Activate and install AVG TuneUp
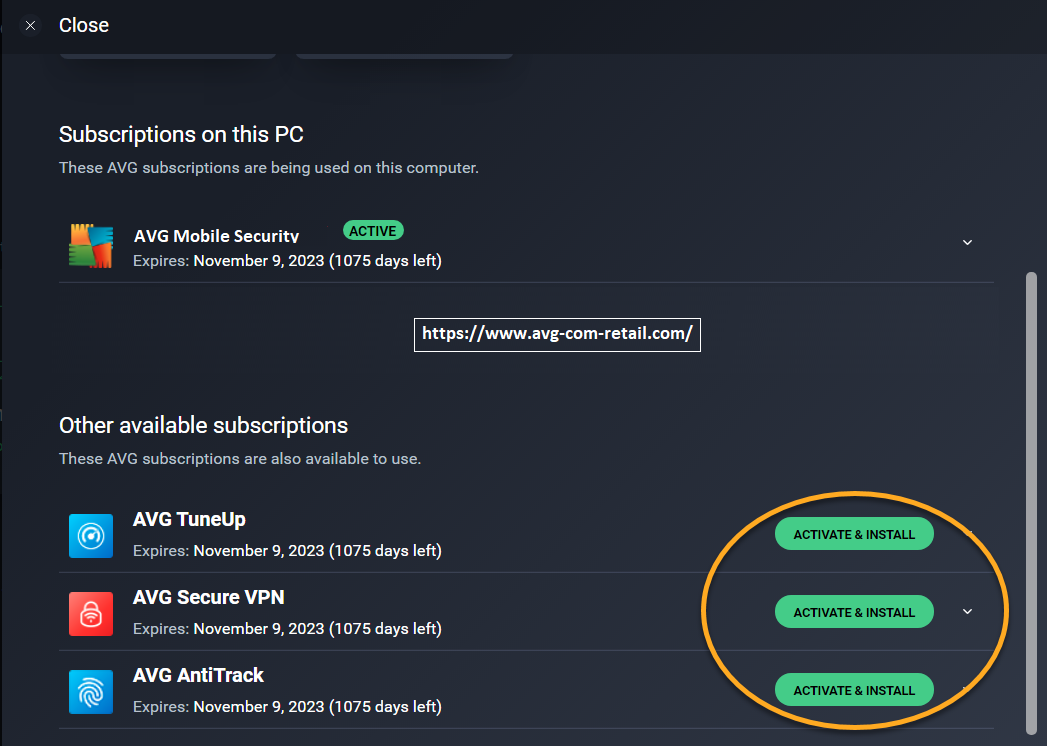 [x=854, y=534]
